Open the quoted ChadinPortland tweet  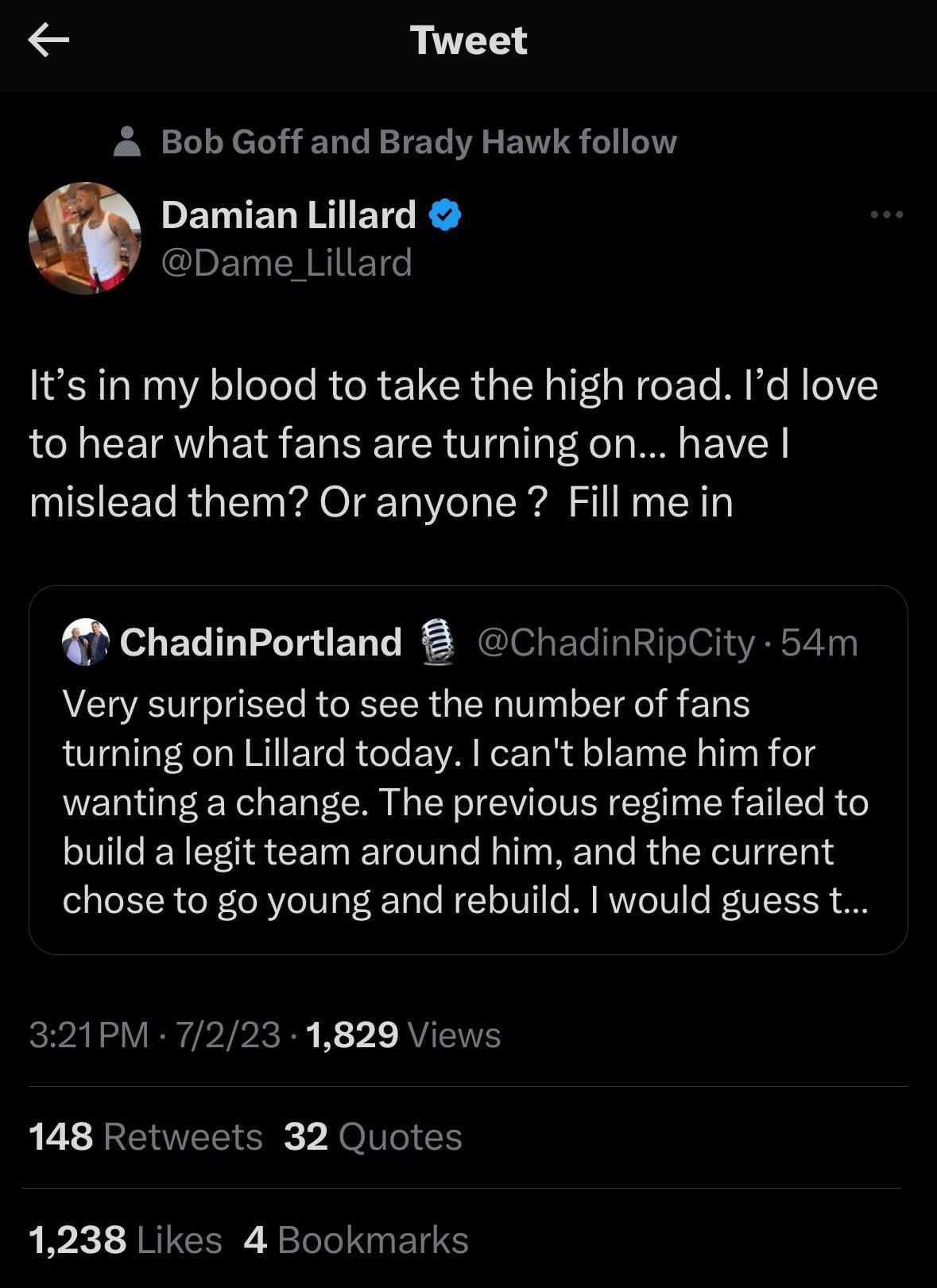(x=467, y=803)
